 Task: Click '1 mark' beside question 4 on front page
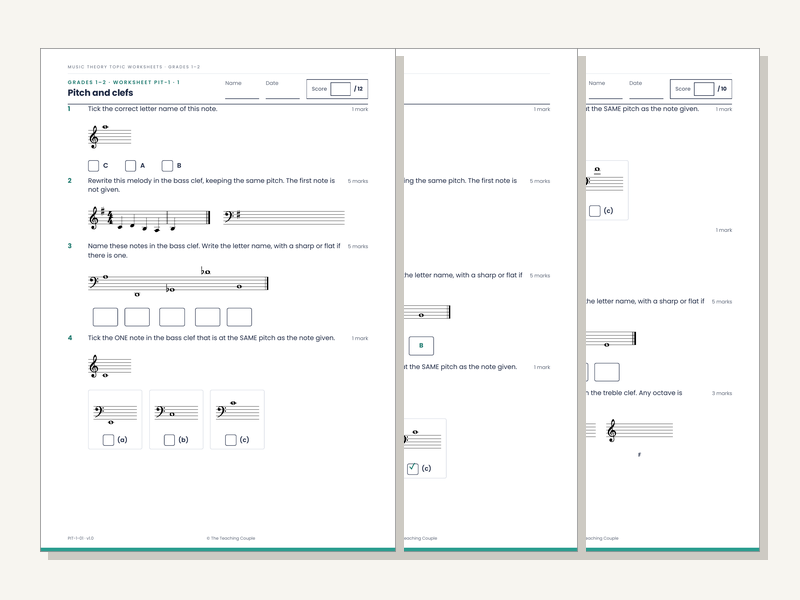(360, 338)
